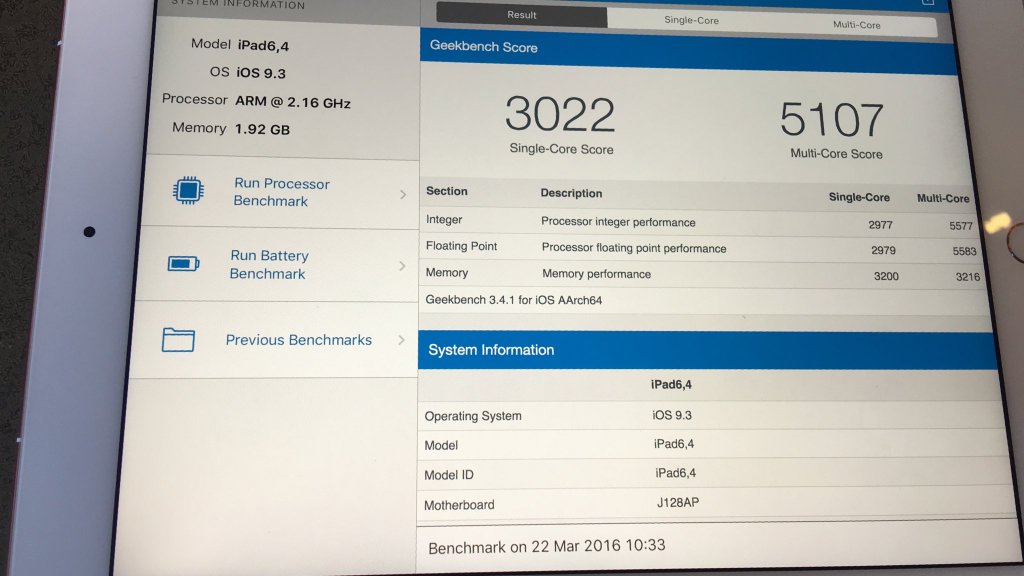Screen dimensions: 1024x576
Task: Select the Floating Point performance row
Action: coord(700,248)
